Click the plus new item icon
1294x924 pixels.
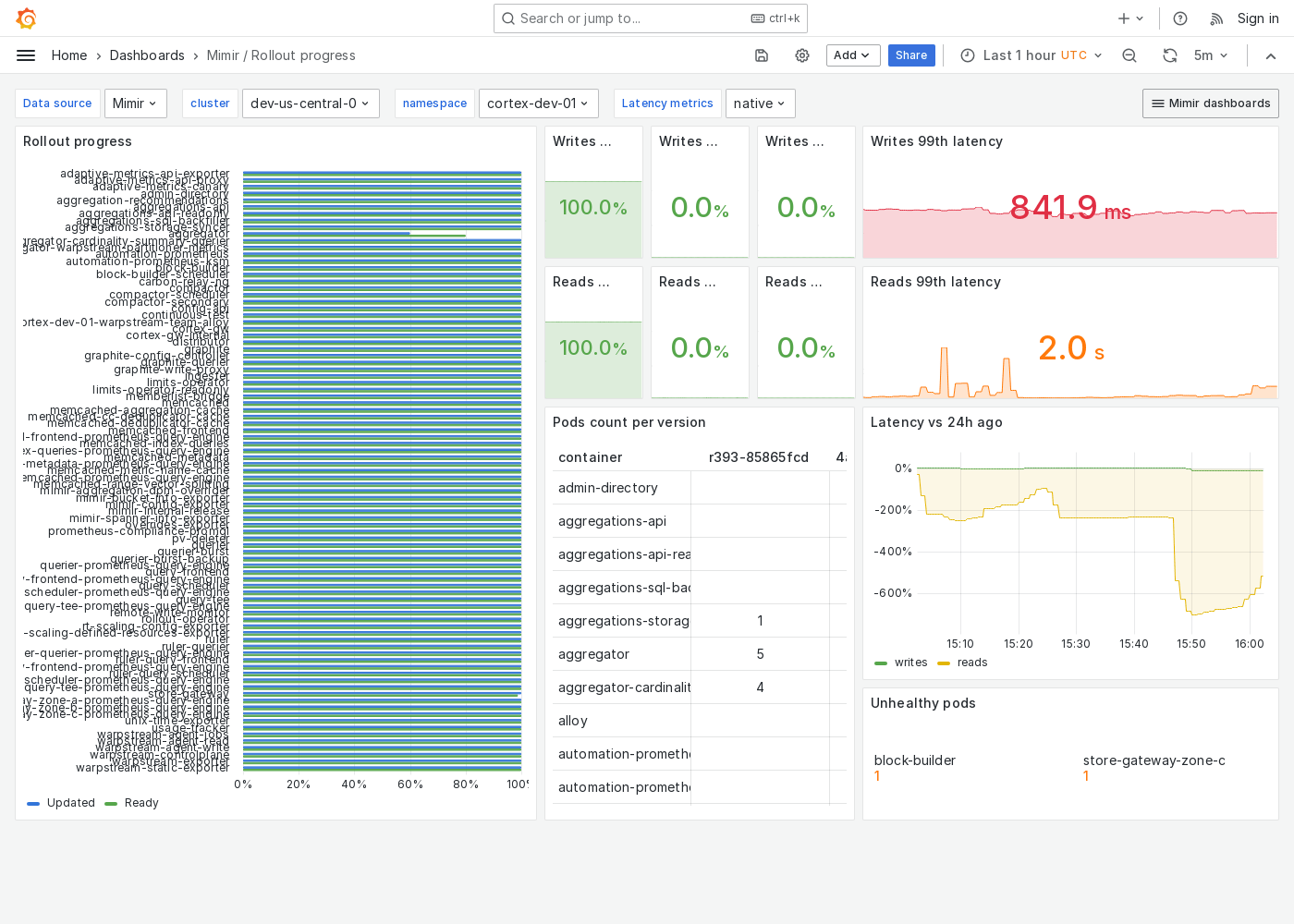point(1130,18)
